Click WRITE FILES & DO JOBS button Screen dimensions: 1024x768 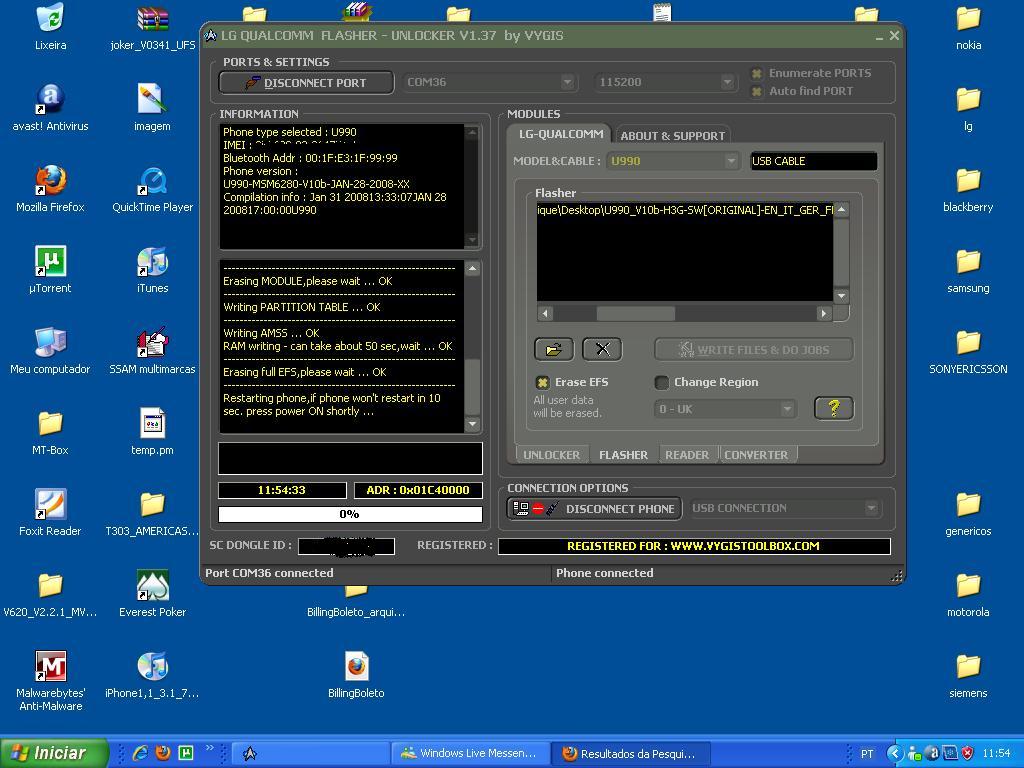754,349
